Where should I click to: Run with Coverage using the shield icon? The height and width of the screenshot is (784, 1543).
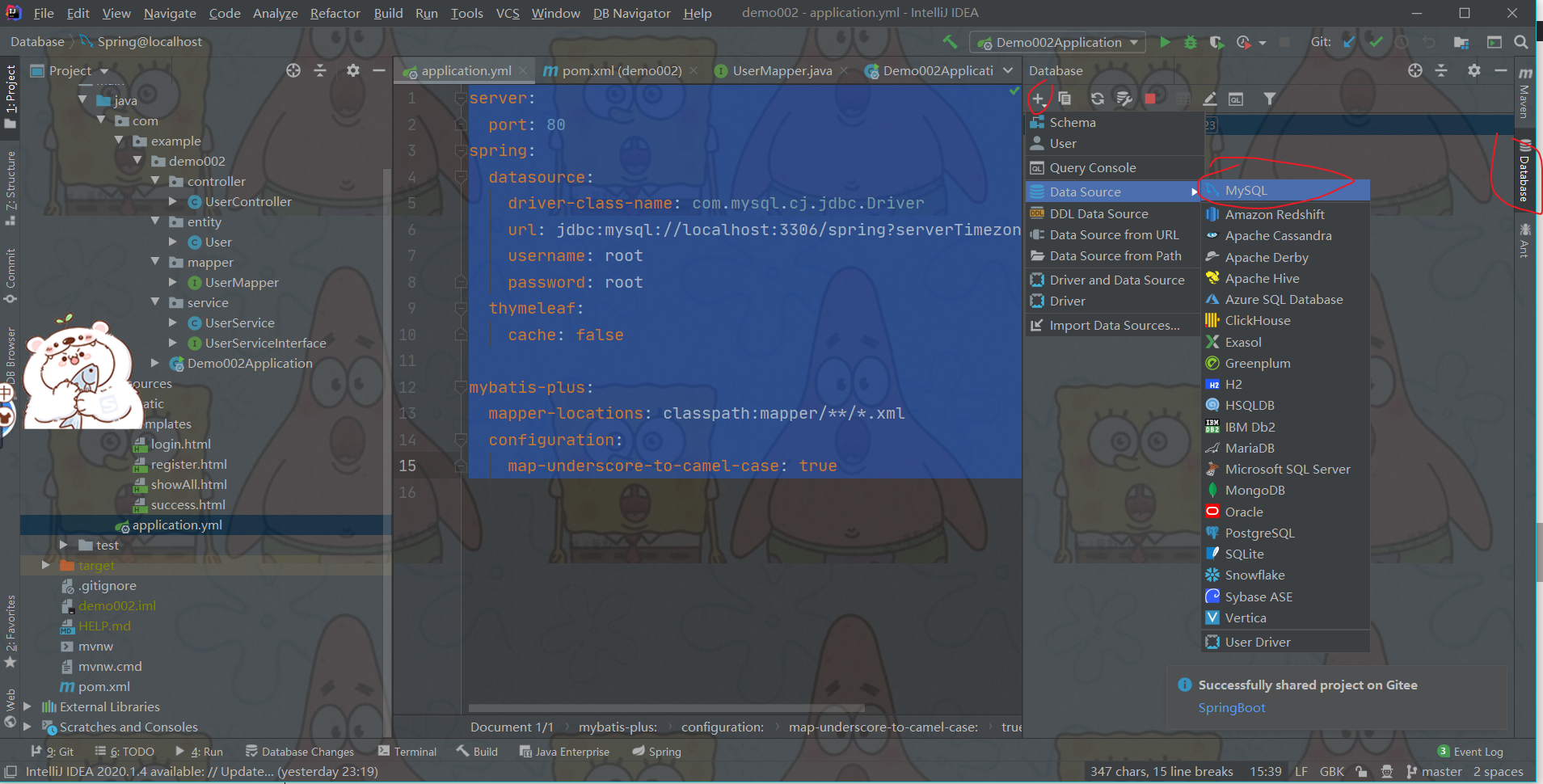point(1216,42)
